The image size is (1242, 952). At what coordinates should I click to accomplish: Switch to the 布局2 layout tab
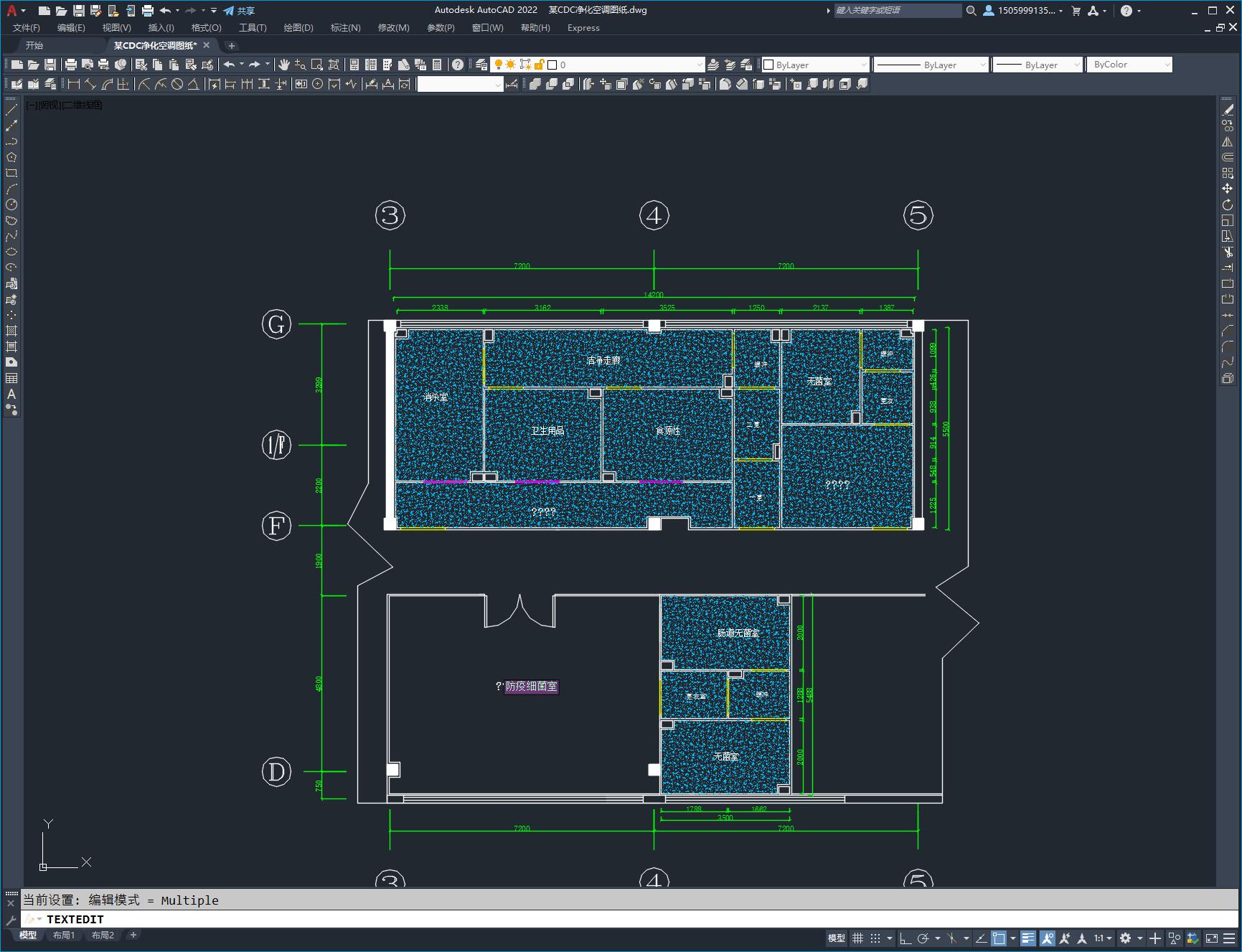tap(103, 935)
